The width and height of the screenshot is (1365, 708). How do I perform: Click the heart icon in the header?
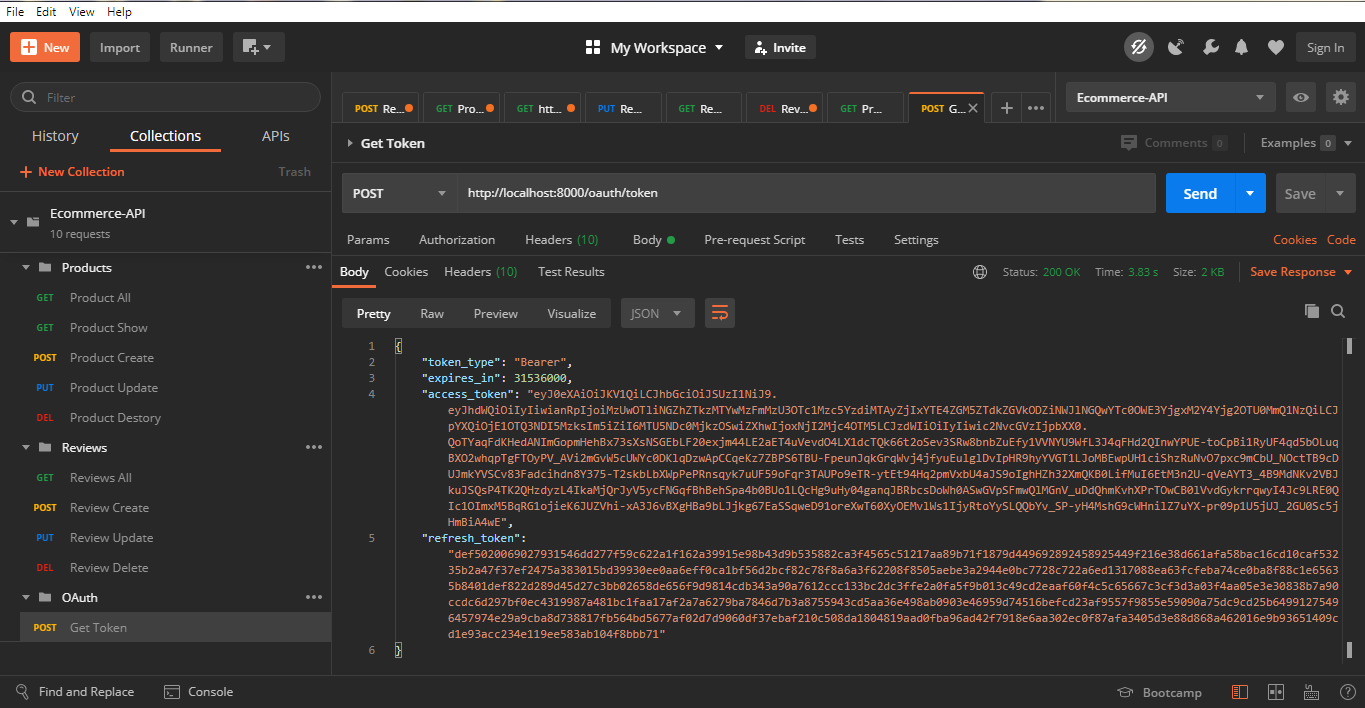1276,46
